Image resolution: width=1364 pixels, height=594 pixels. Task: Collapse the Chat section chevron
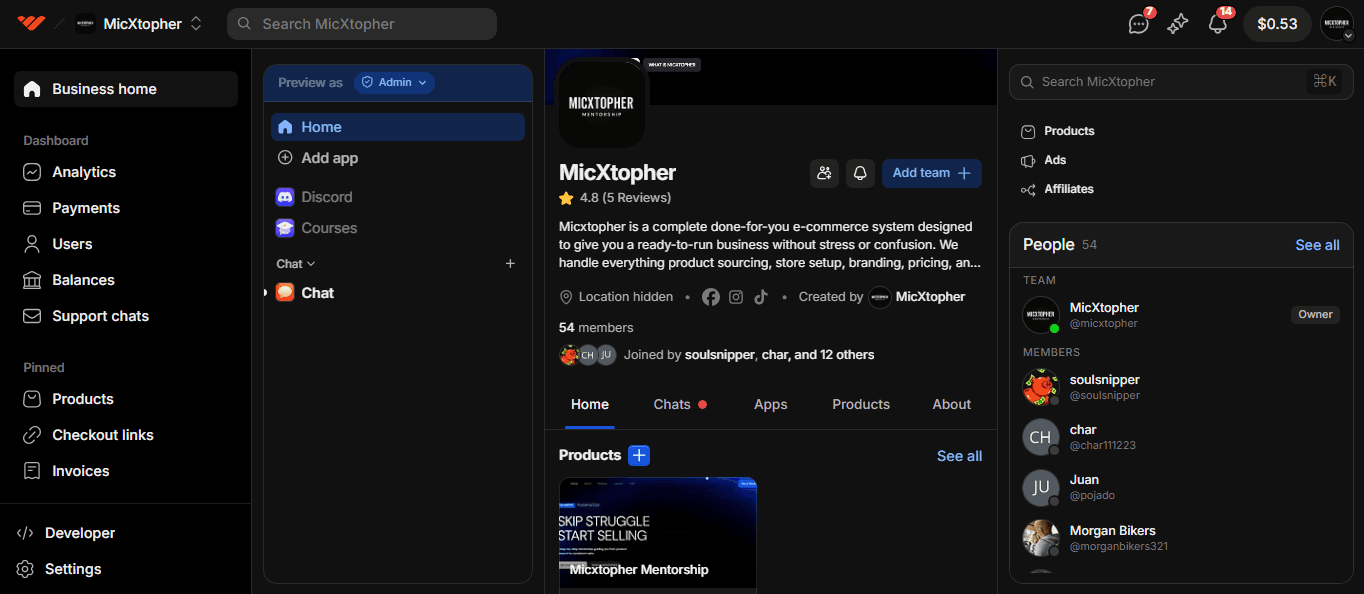point(311,264)
